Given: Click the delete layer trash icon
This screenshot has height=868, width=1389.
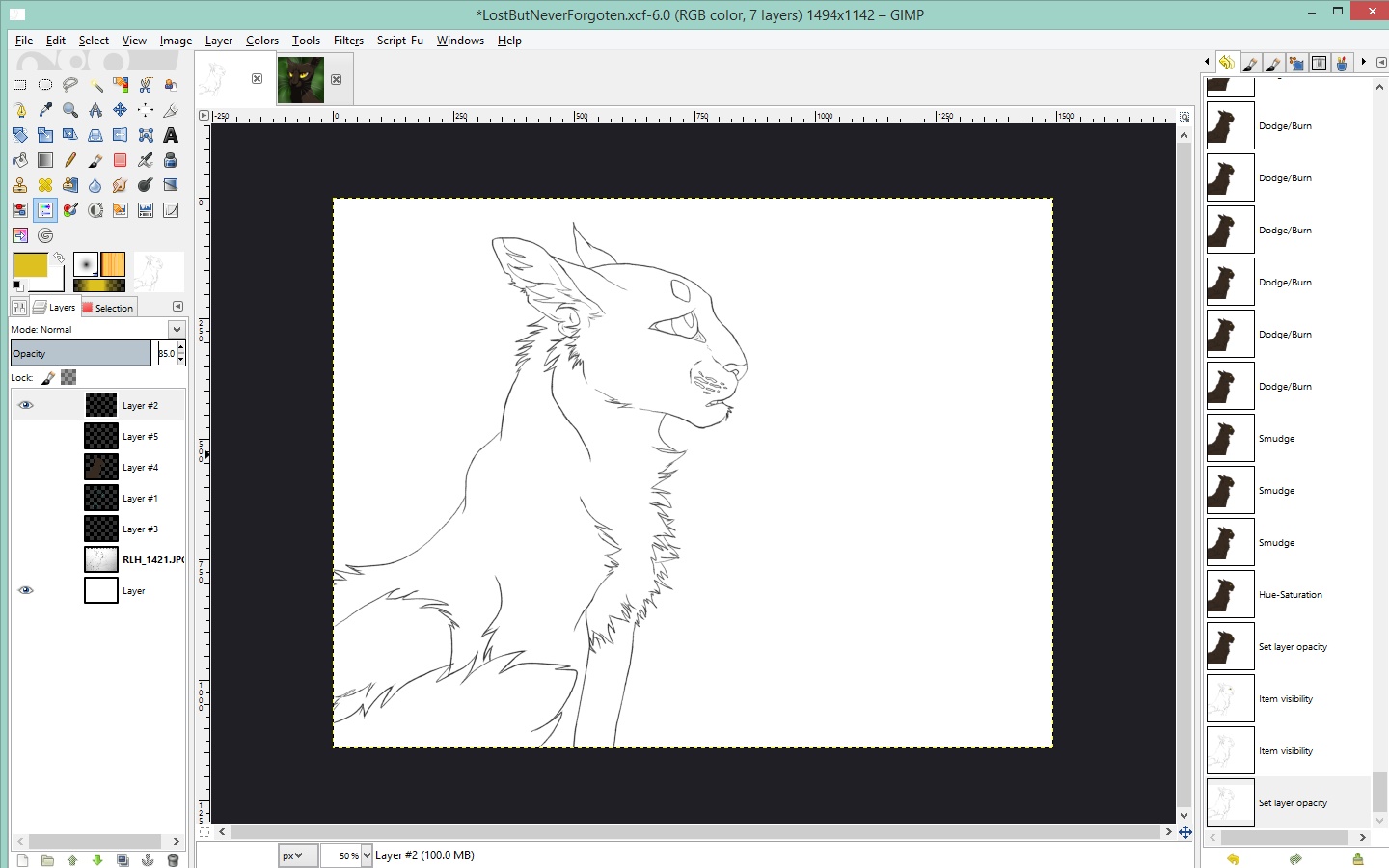Looking at the screenshot, I should (173, 860).
